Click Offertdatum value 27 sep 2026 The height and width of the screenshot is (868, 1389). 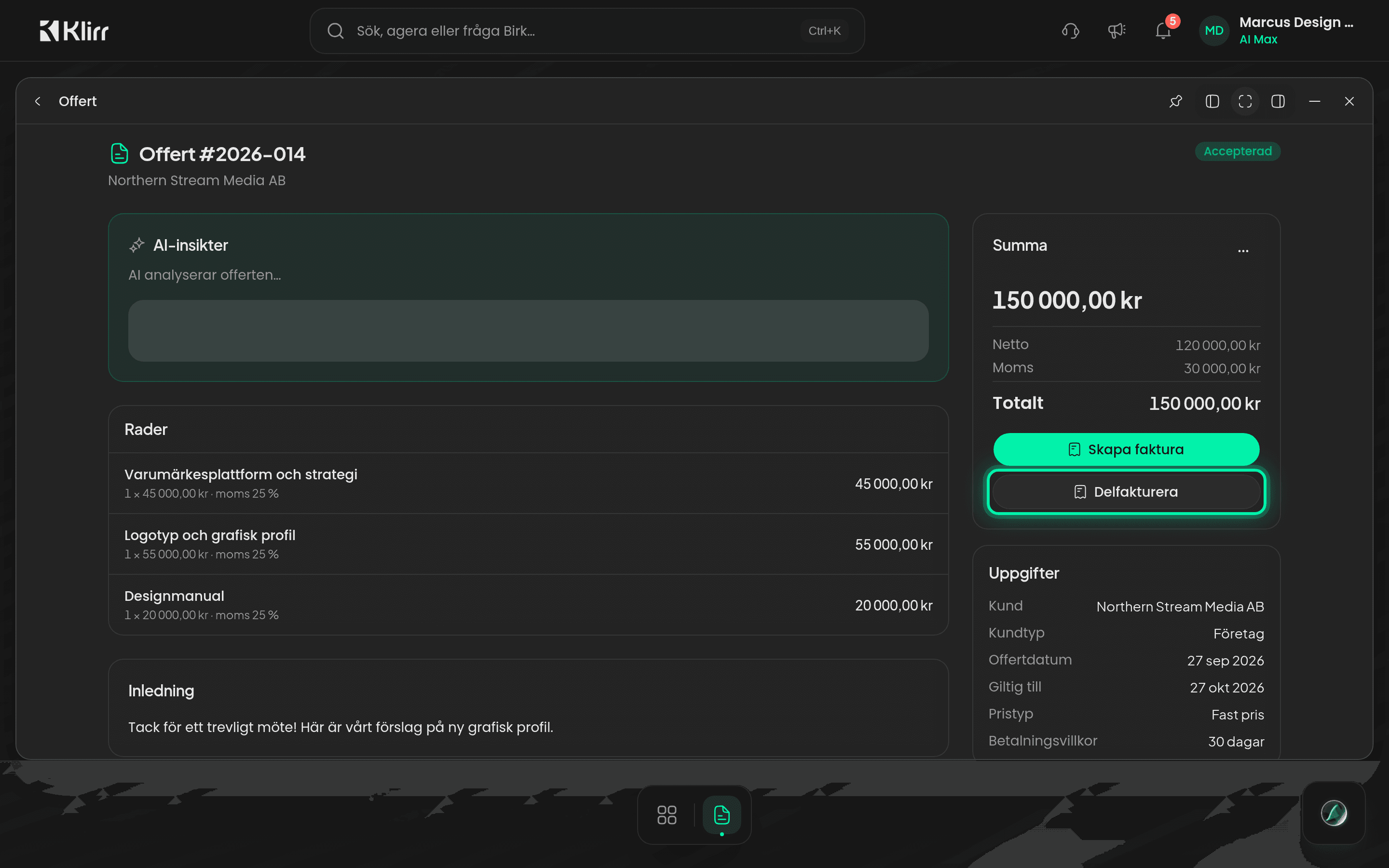(x=1226, y=661)
